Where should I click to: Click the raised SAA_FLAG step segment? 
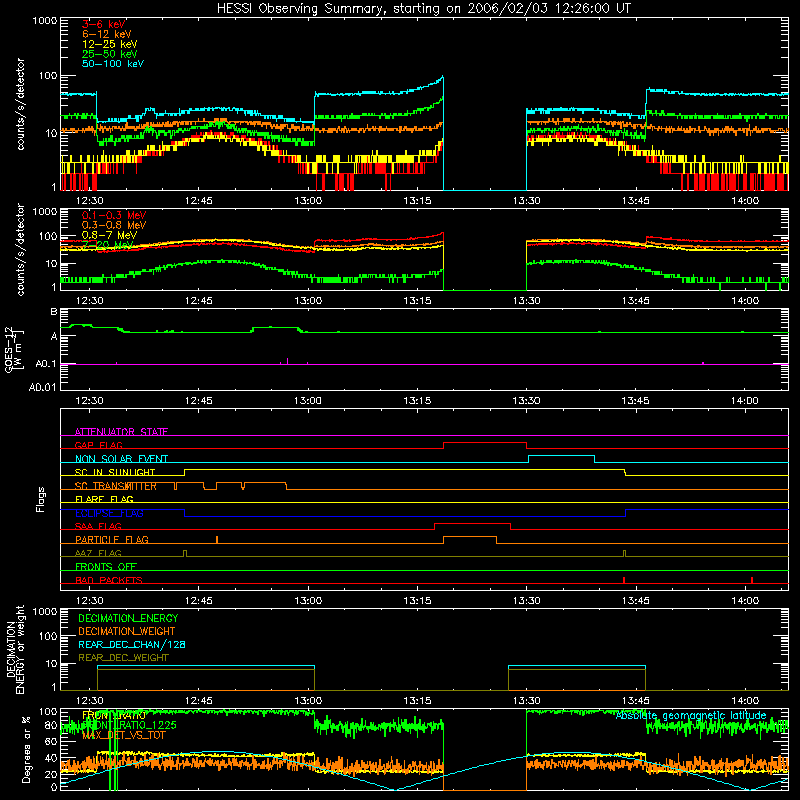point(472,523)
